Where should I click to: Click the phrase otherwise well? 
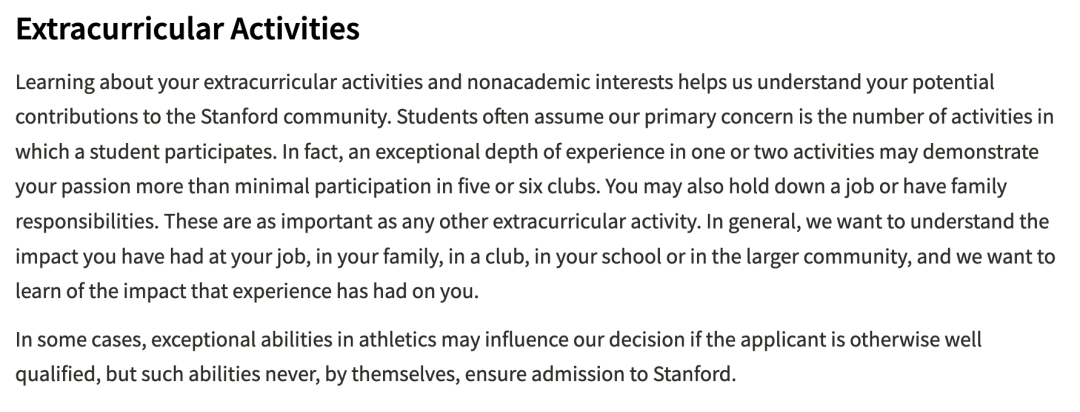coord(915,340)
